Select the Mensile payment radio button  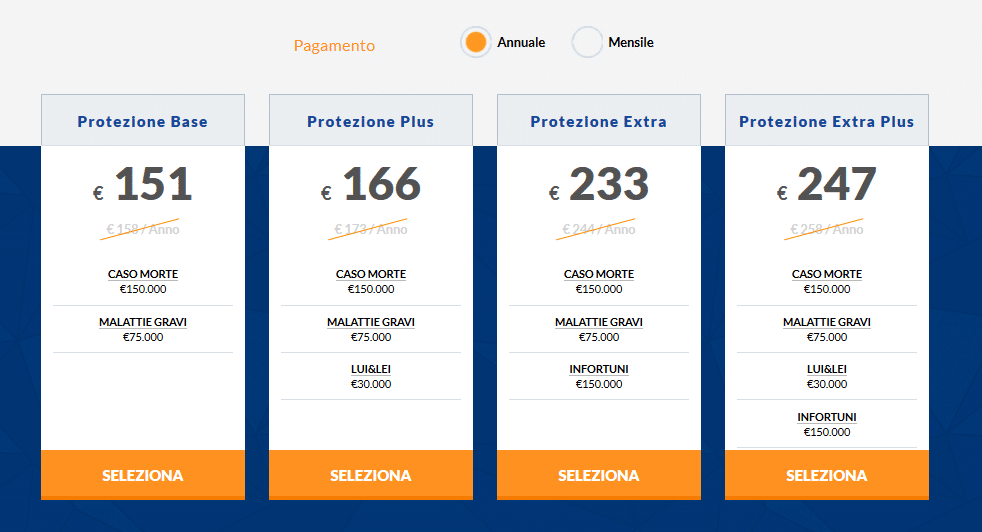click(587, 43)
